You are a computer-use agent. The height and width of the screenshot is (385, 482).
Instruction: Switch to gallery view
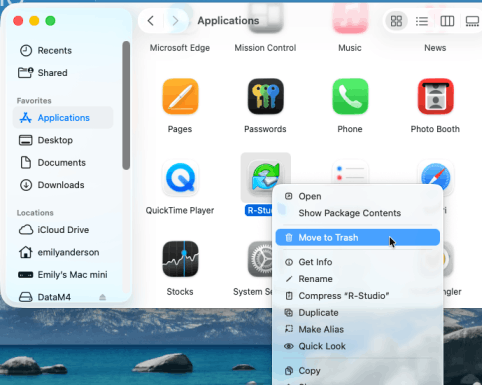point(472,21)
